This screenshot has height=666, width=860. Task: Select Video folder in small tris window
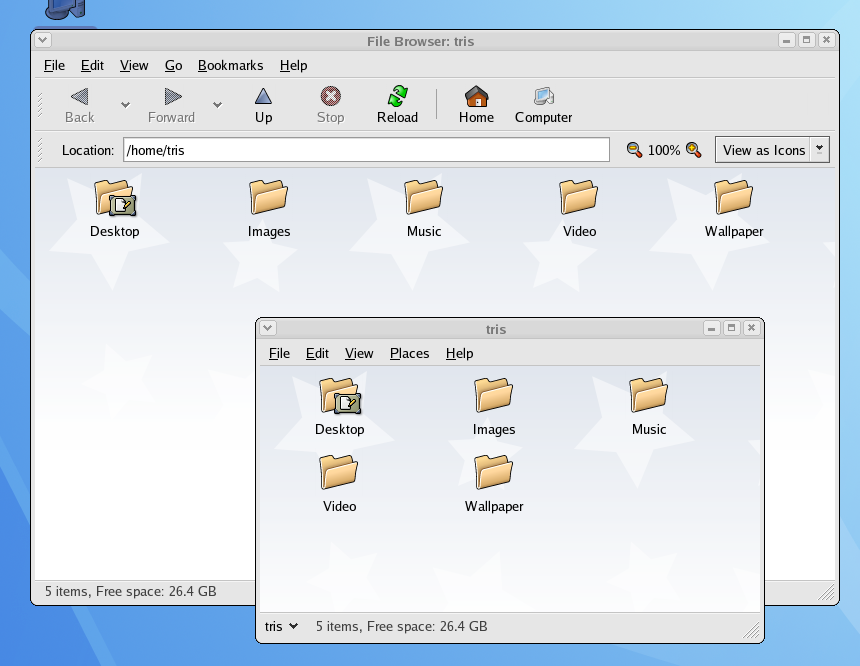340,484
